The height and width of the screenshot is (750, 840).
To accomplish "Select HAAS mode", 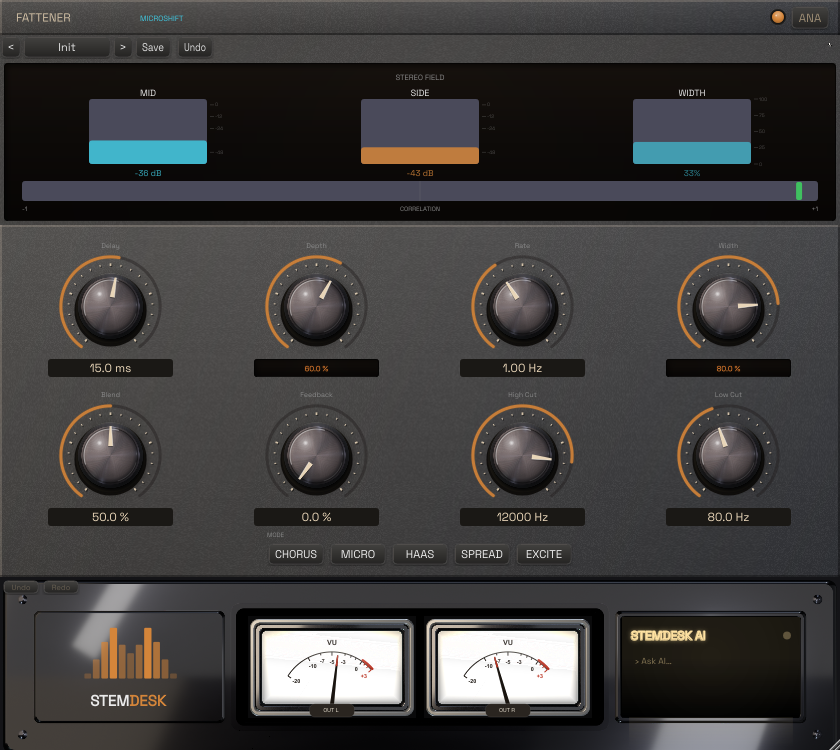I will pos(420,554).
